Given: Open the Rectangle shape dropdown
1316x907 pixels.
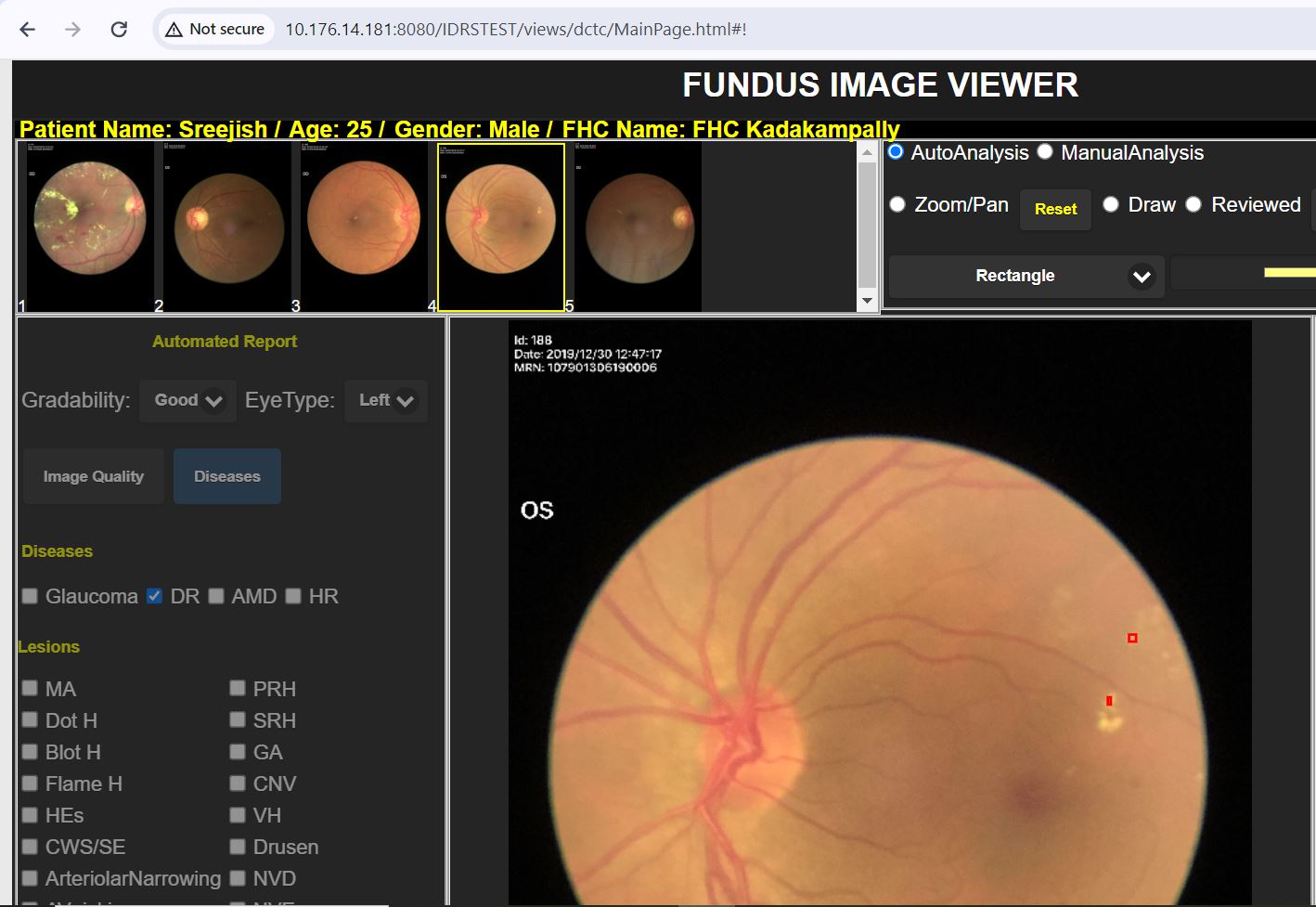Looking at the screenshot, I should click(1026, 276).
